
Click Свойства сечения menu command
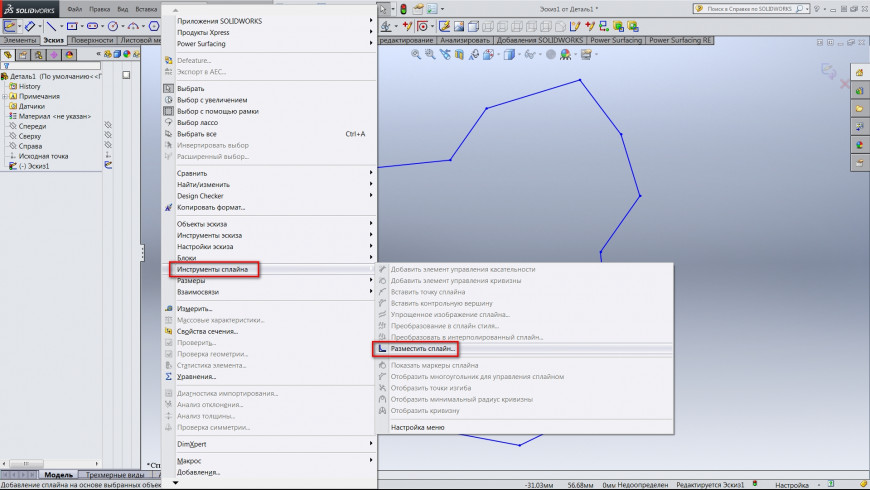pyautogui.click(x=208, y=331)
